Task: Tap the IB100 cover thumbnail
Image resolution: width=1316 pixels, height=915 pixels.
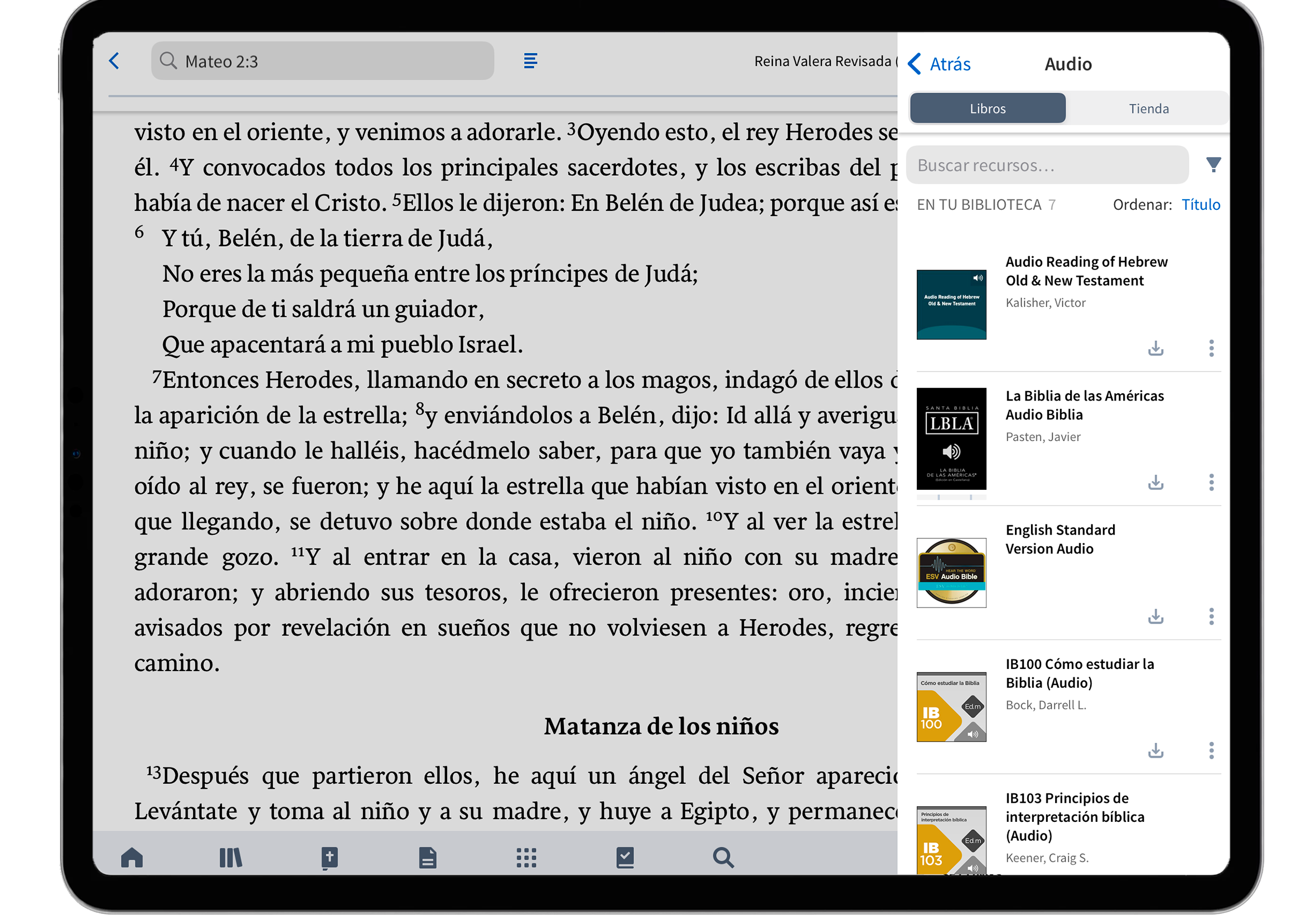Action: [951, 707]
